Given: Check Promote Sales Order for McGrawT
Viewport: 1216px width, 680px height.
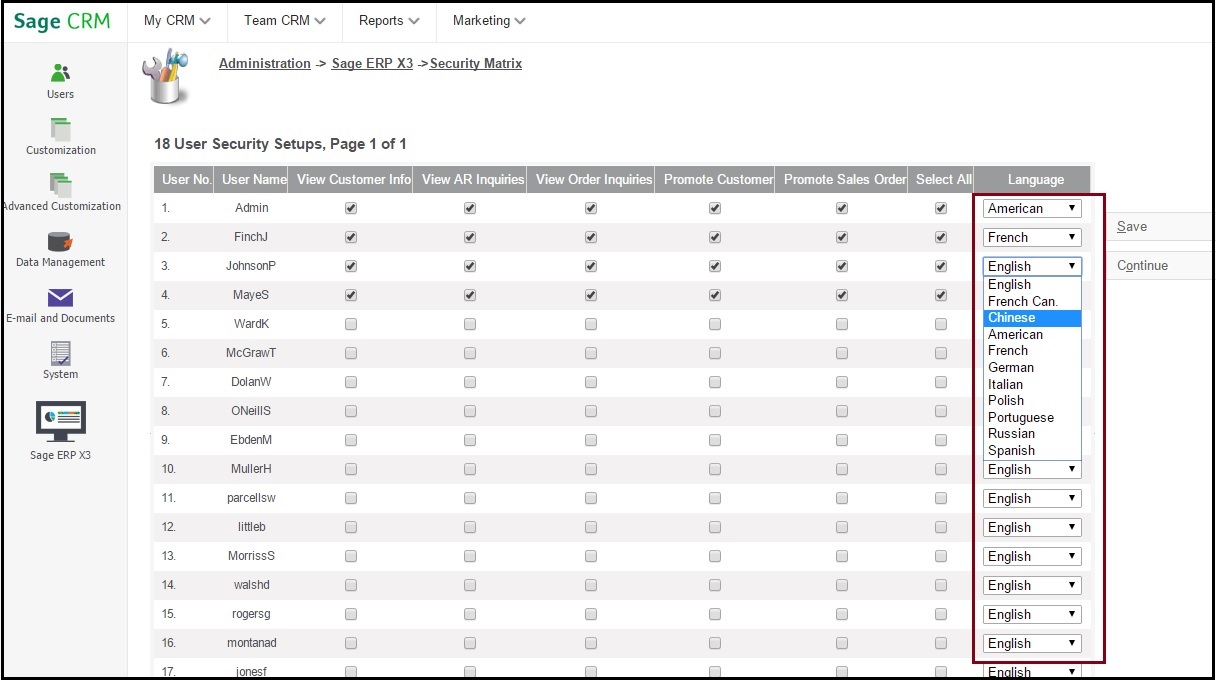Looking at the screenshot, I should 842,353.
